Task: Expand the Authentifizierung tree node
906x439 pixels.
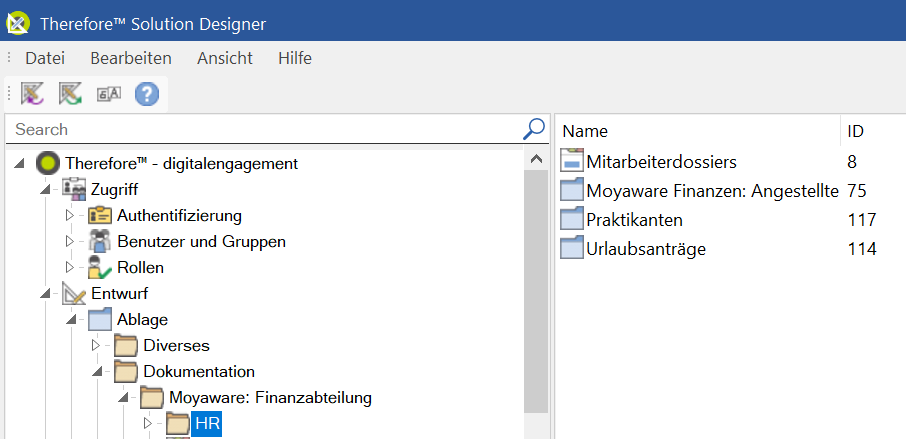Action: [70, 215]
